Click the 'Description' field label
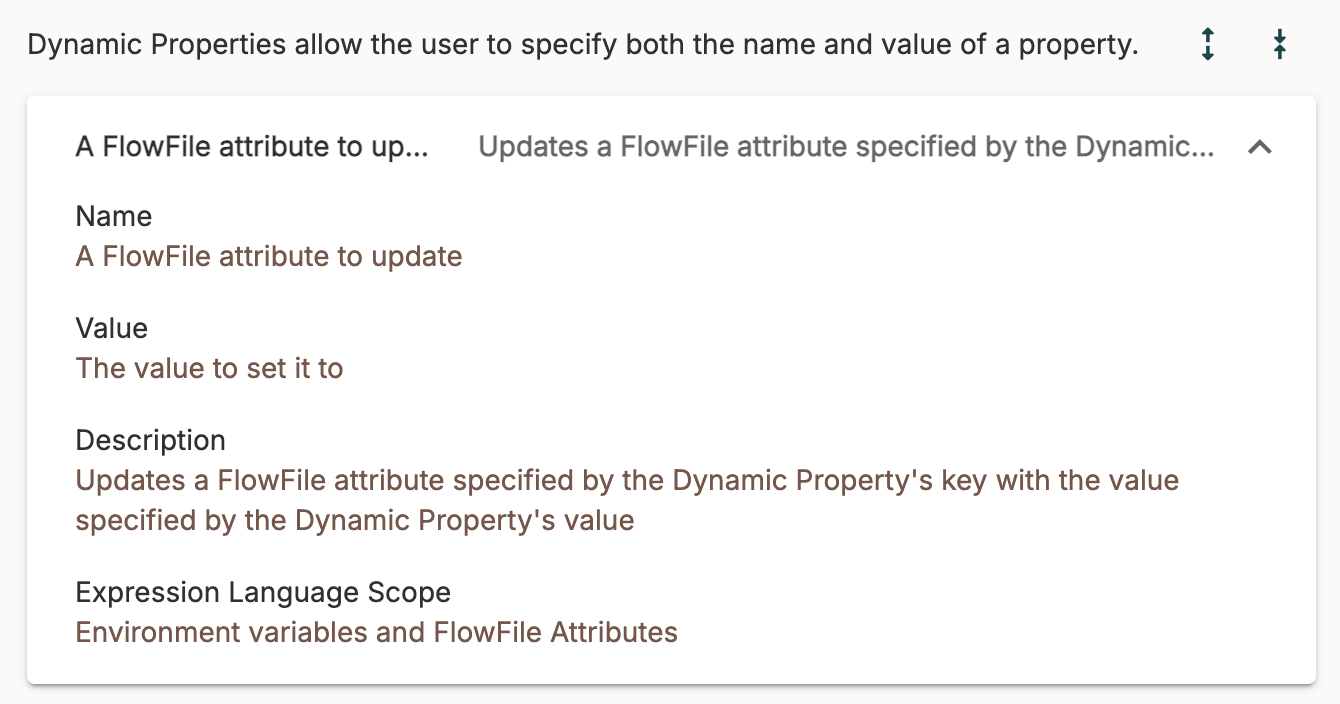The height and width of the screenshot is (704, 1340). [150, 440]
